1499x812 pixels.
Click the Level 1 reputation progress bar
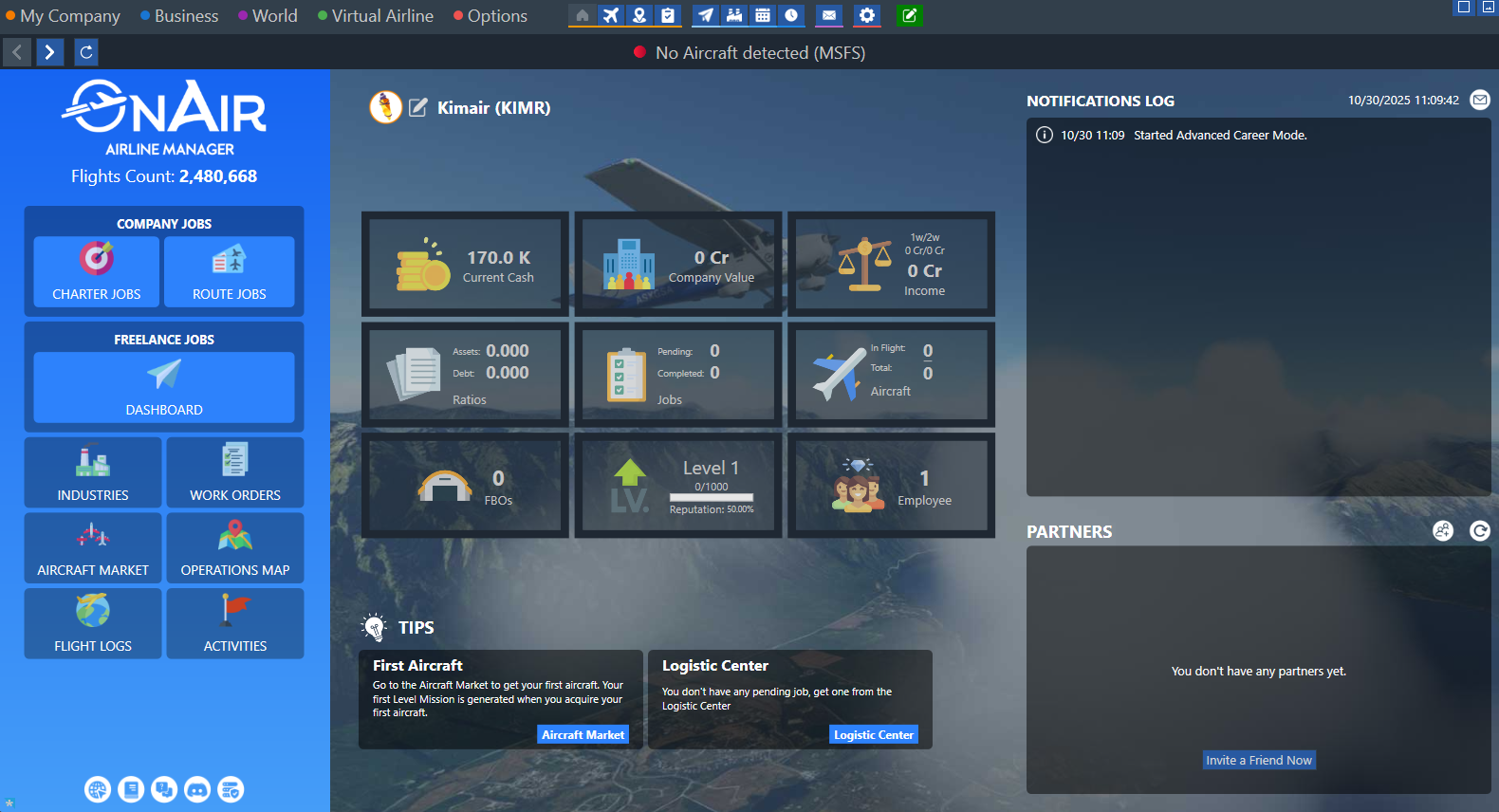point(711,497)
